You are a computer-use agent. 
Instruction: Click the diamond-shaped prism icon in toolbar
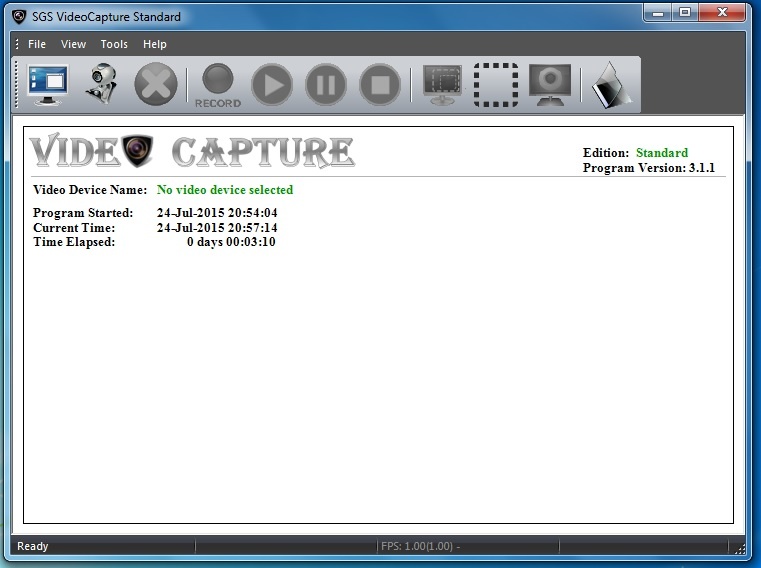(x=611, y=85)
